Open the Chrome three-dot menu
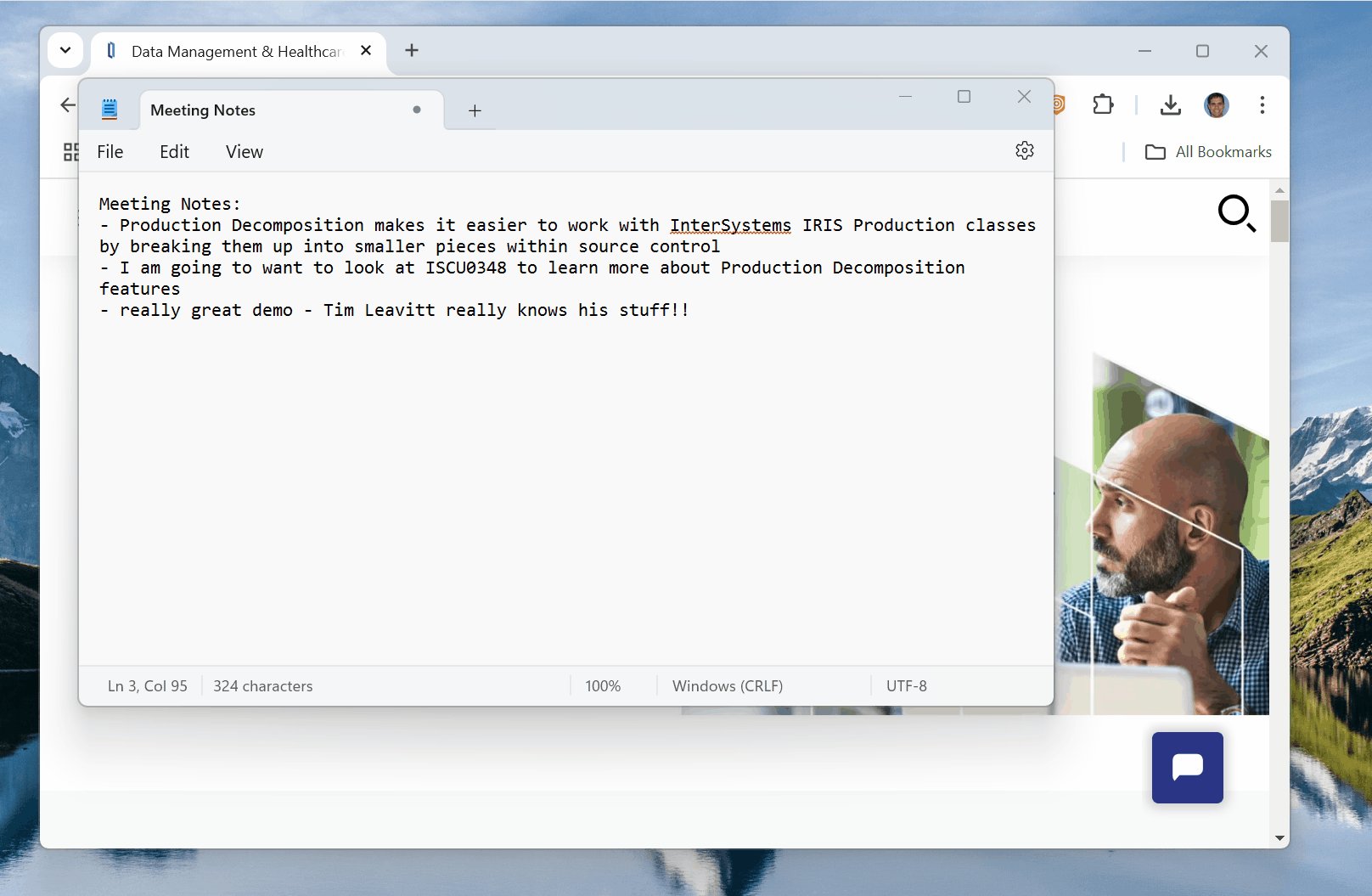This screenshot has width=1372, height=896. [1262, 104]
